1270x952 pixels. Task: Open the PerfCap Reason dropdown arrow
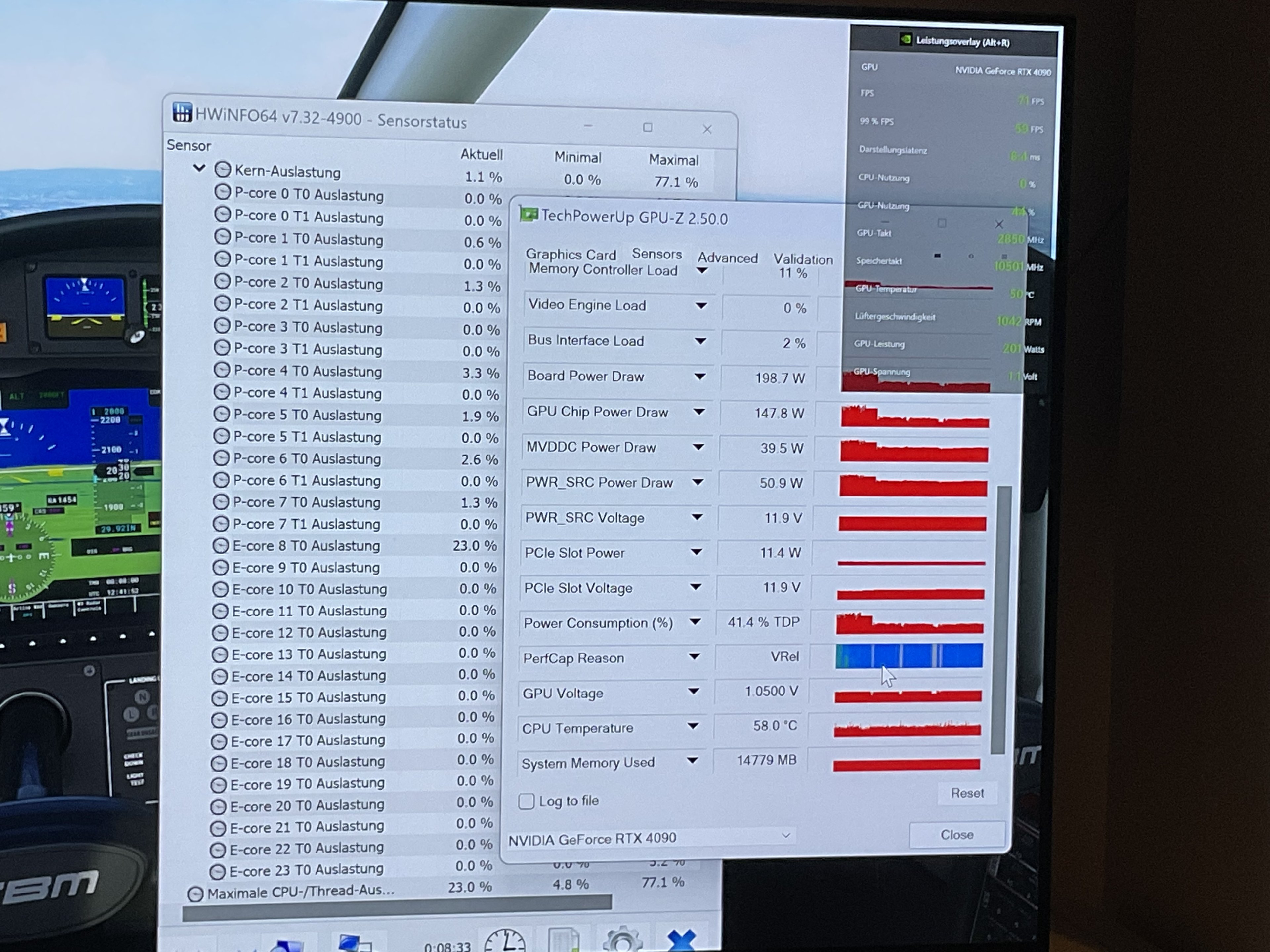pos(694,656)
